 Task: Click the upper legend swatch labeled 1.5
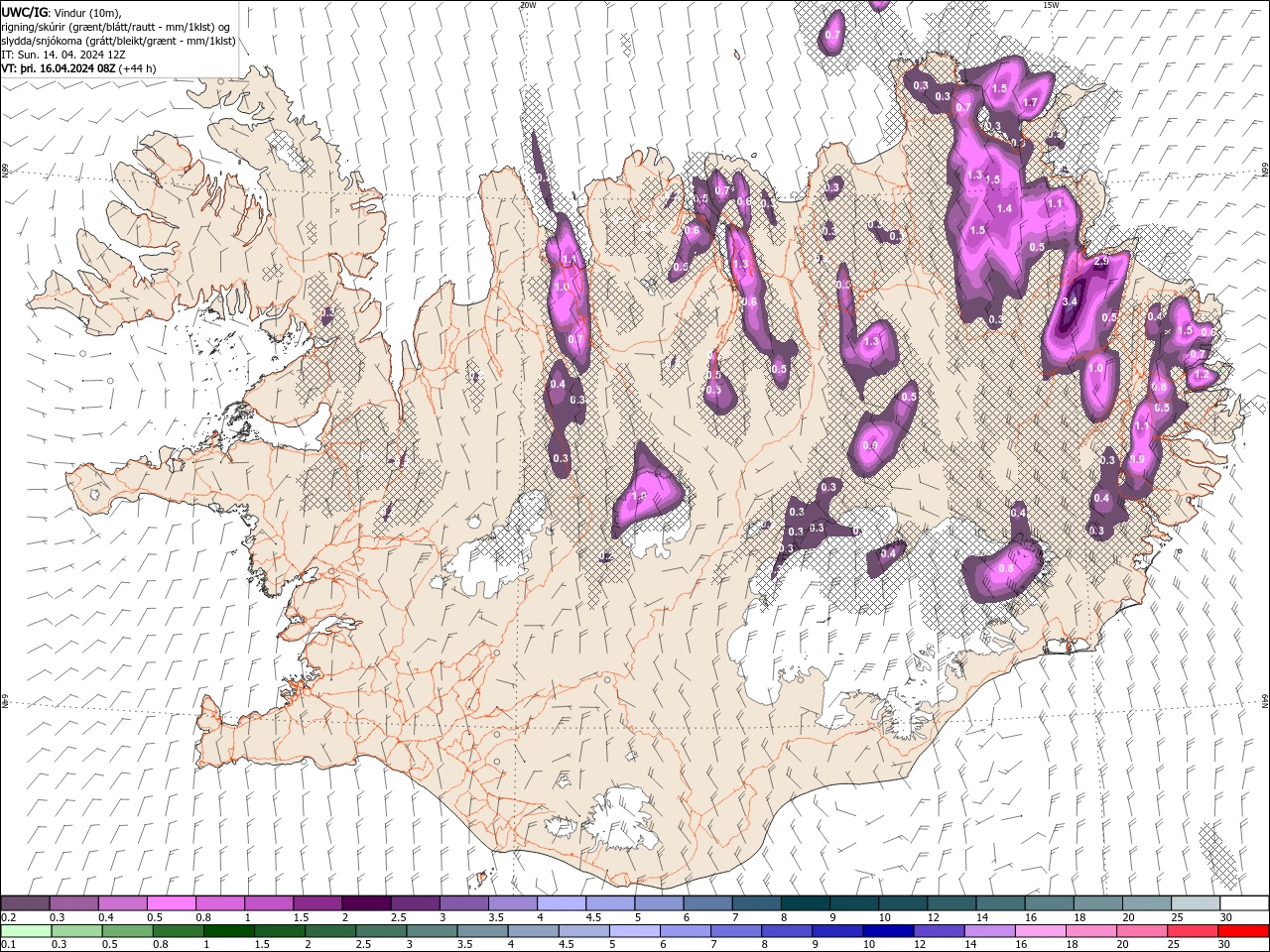[x=317, y=903]
